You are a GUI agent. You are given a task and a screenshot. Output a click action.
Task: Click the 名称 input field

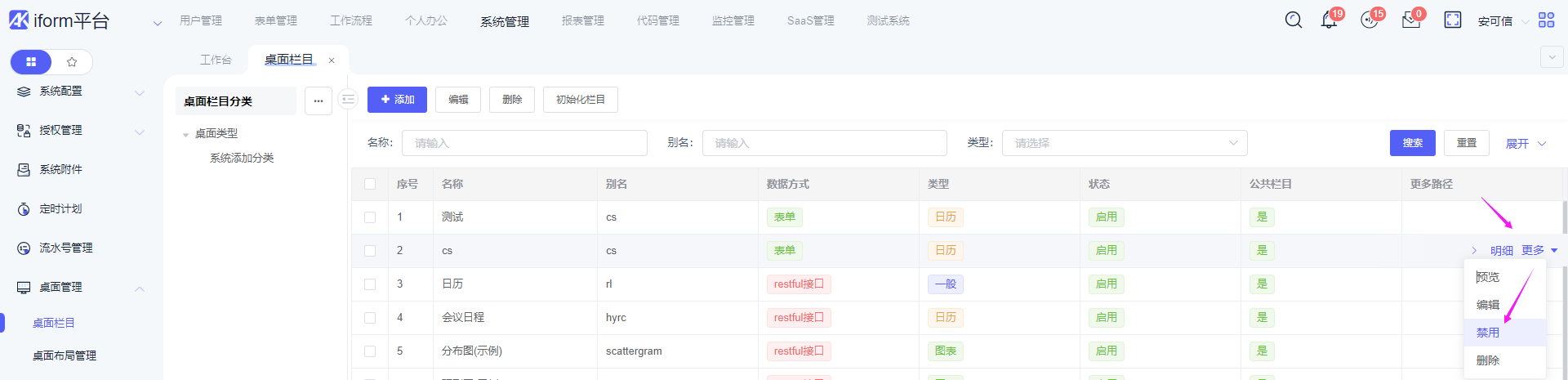pos(524,143)
